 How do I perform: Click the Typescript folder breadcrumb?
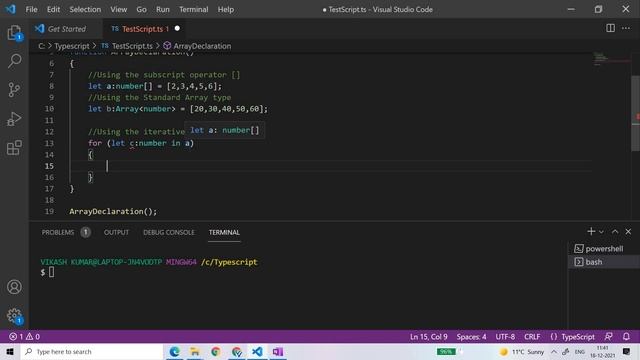72,46
